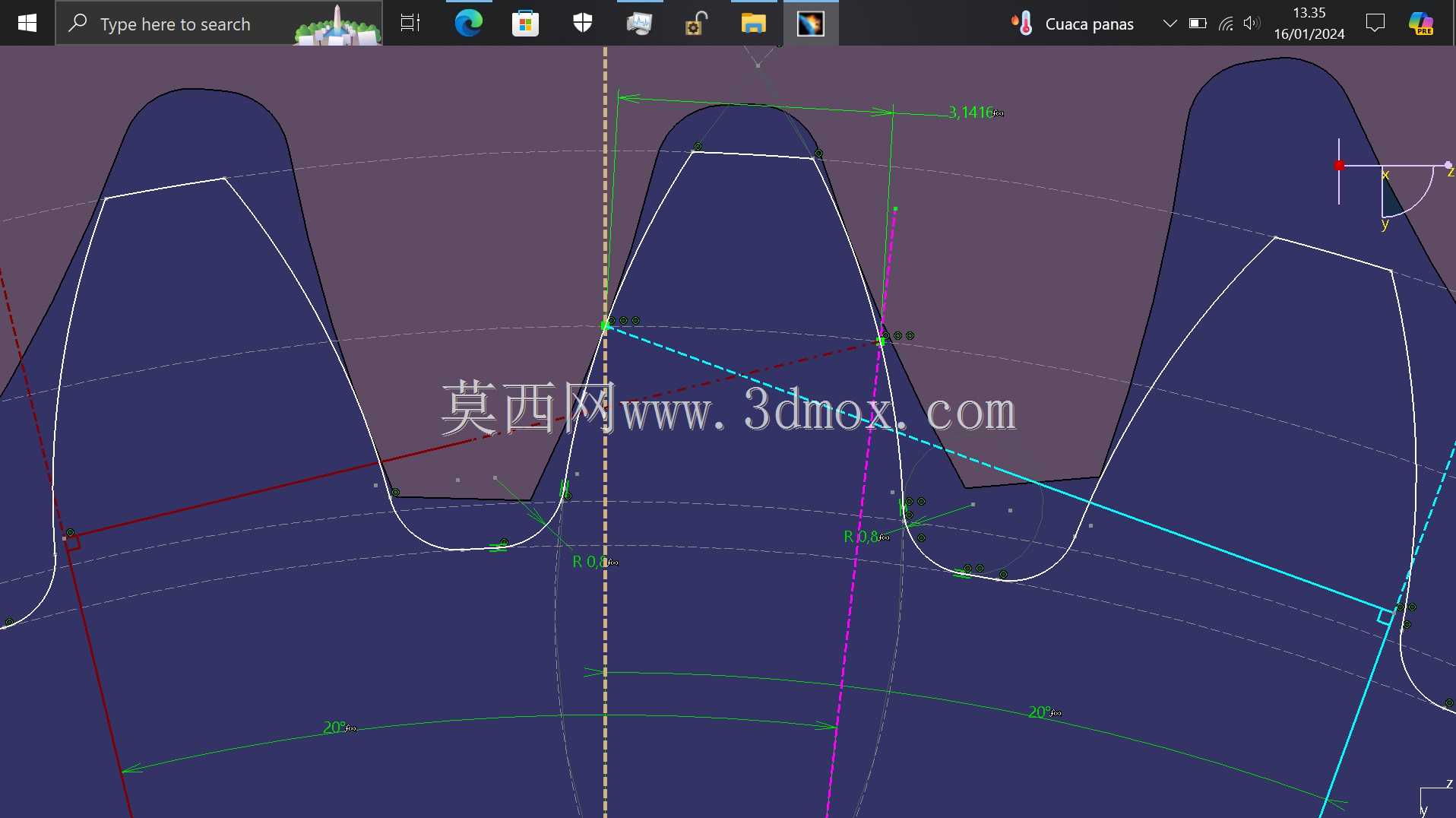Open Windows Security shield icon
The height and width of the screenshot is (818, 1456).
click(583, 23)
